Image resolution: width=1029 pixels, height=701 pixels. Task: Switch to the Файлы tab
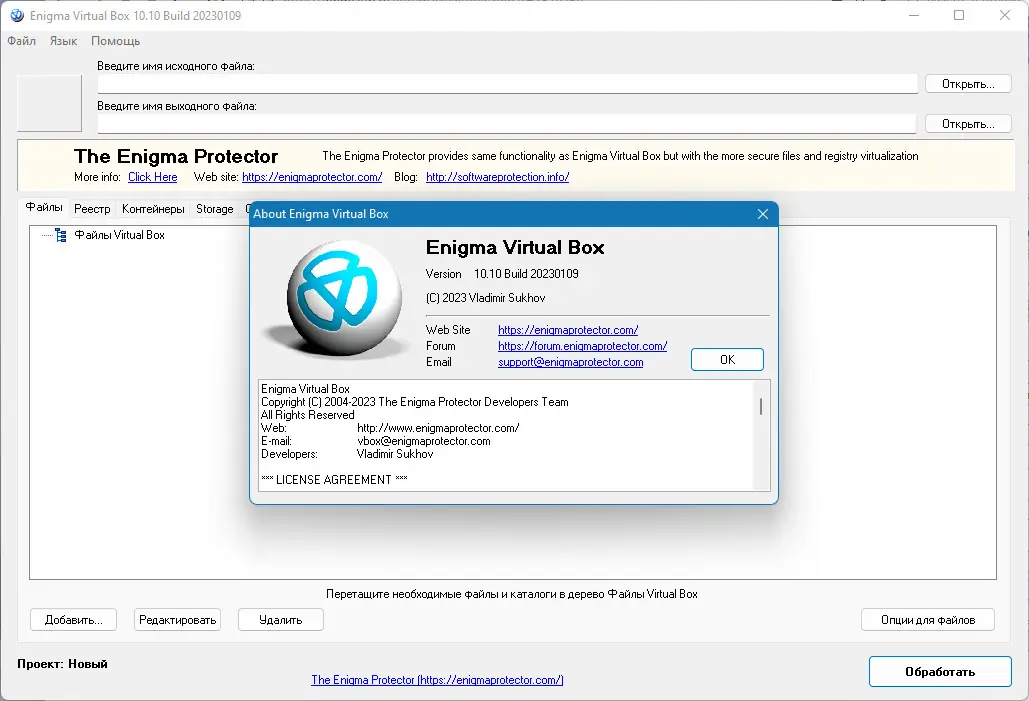pyautogui.click(x=44, y=207)
